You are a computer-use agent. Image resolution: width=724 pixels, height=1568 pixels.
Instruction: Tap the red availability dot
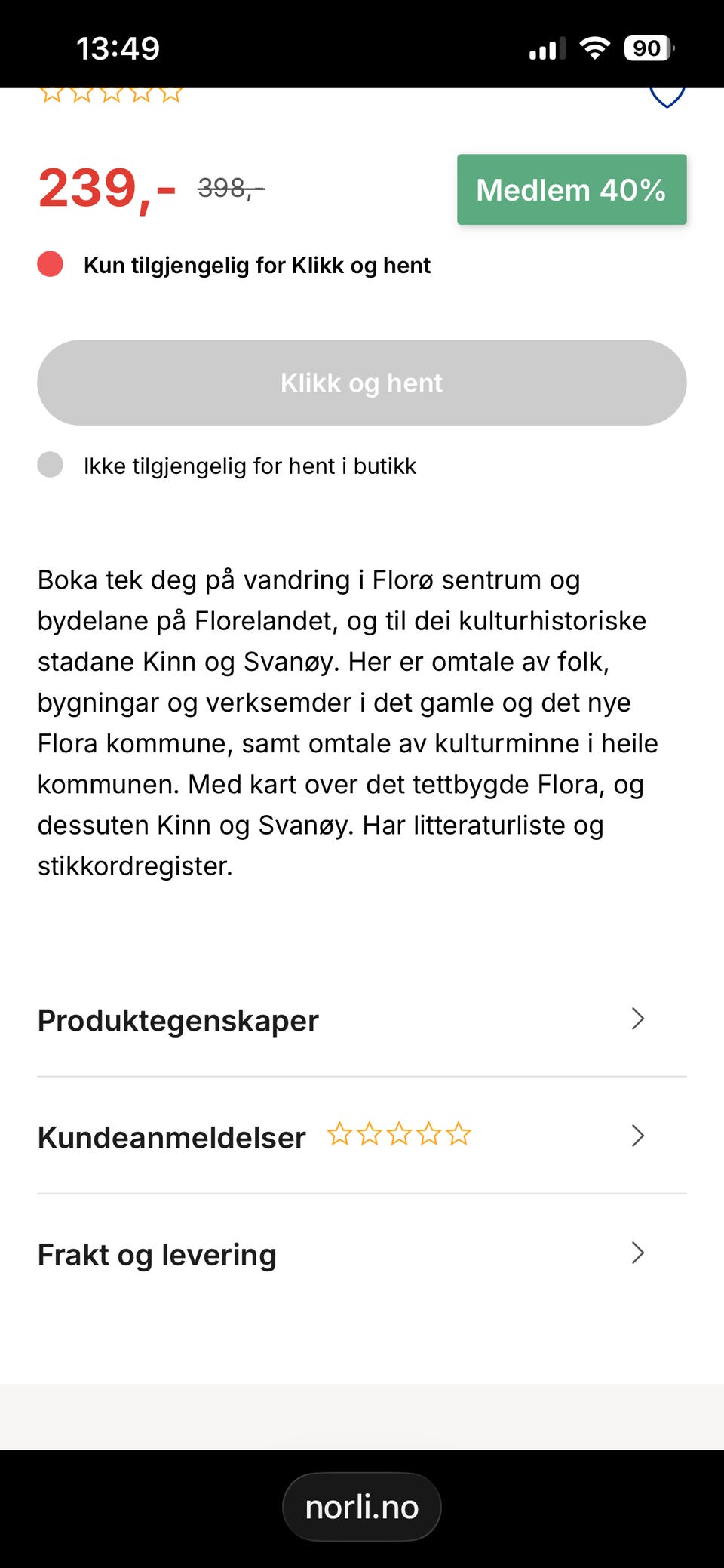51,265
